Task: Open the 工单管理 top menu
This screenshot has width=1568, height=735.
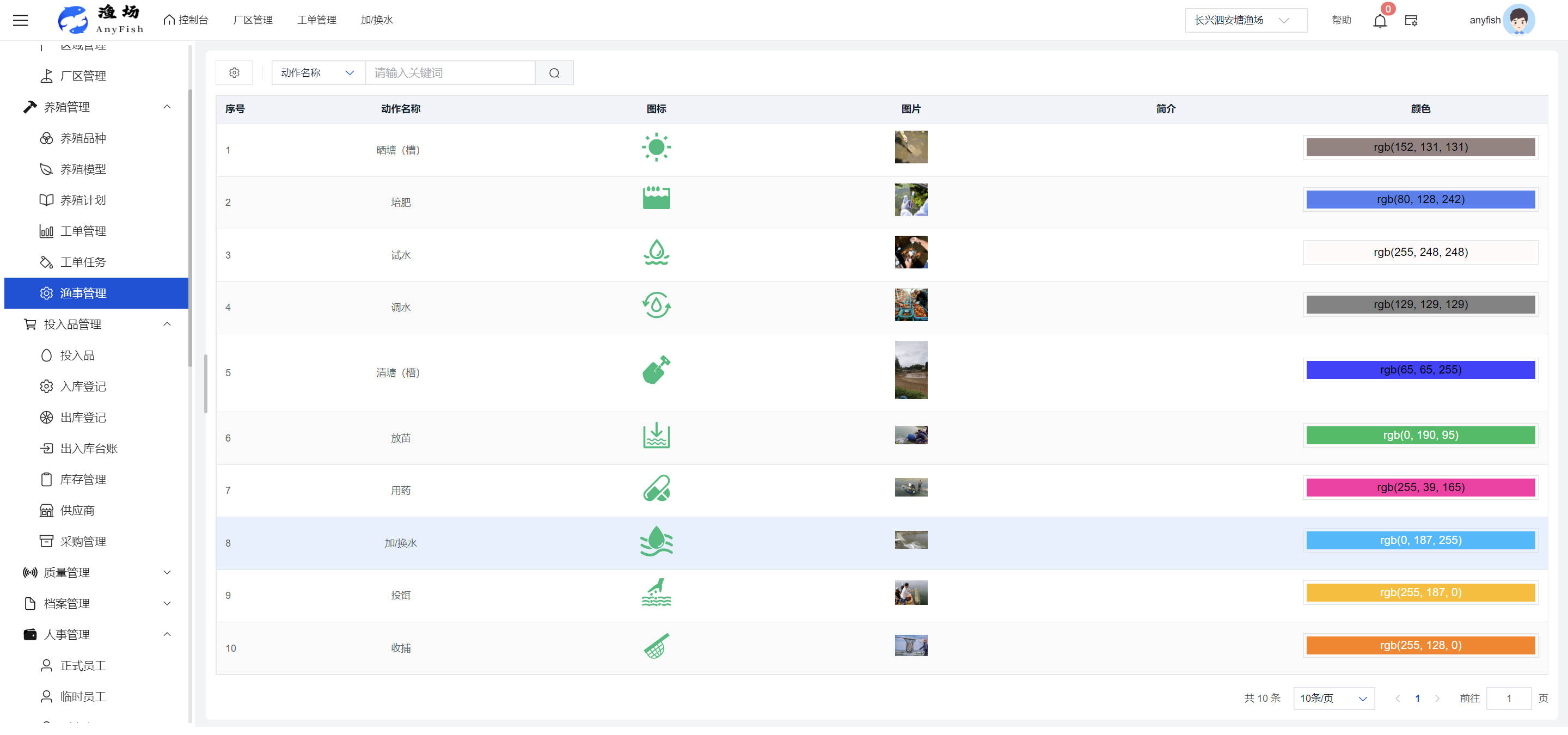Action: click(316, 20)
